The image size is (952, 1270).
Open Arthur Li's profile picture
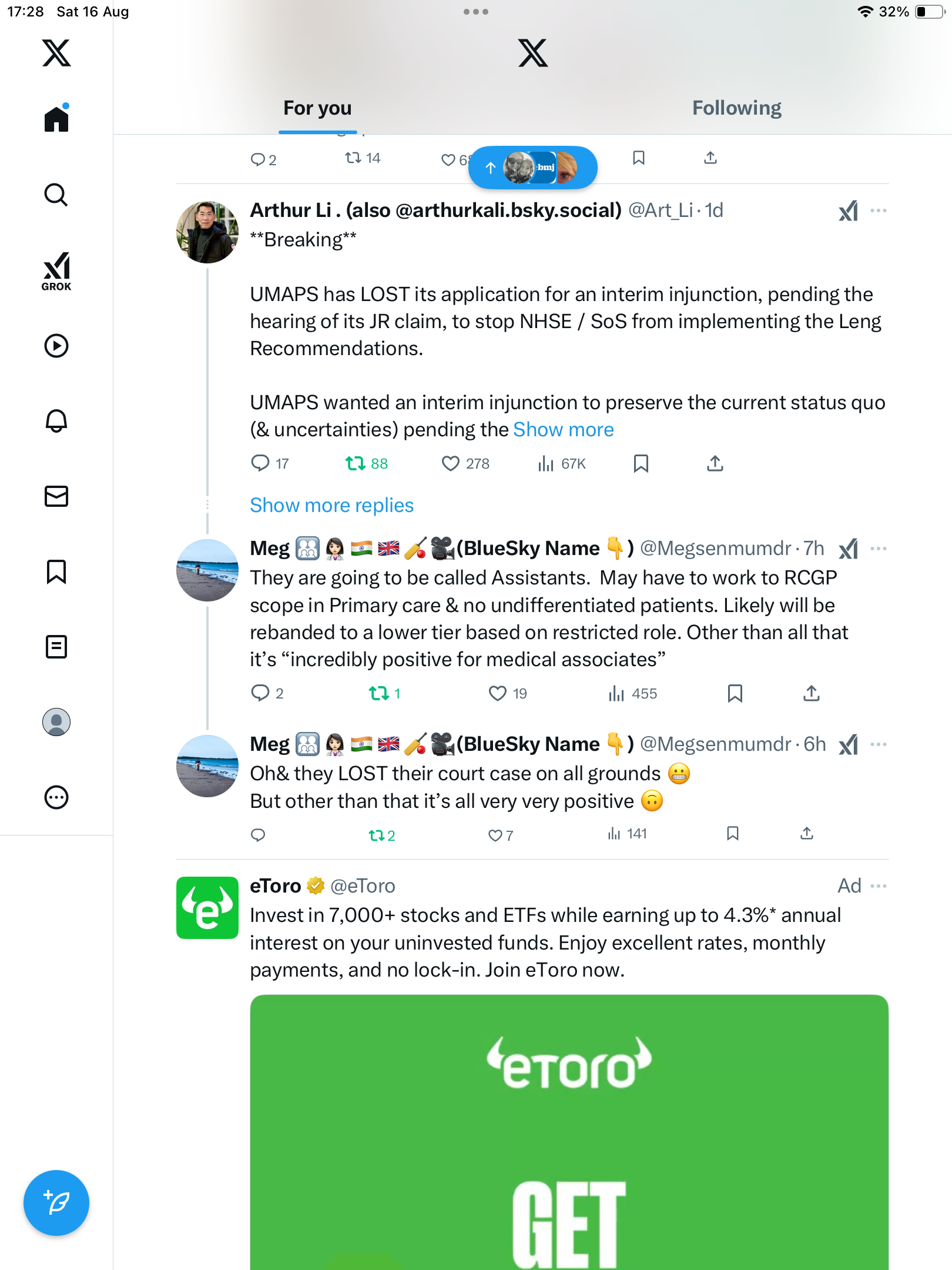207,232
